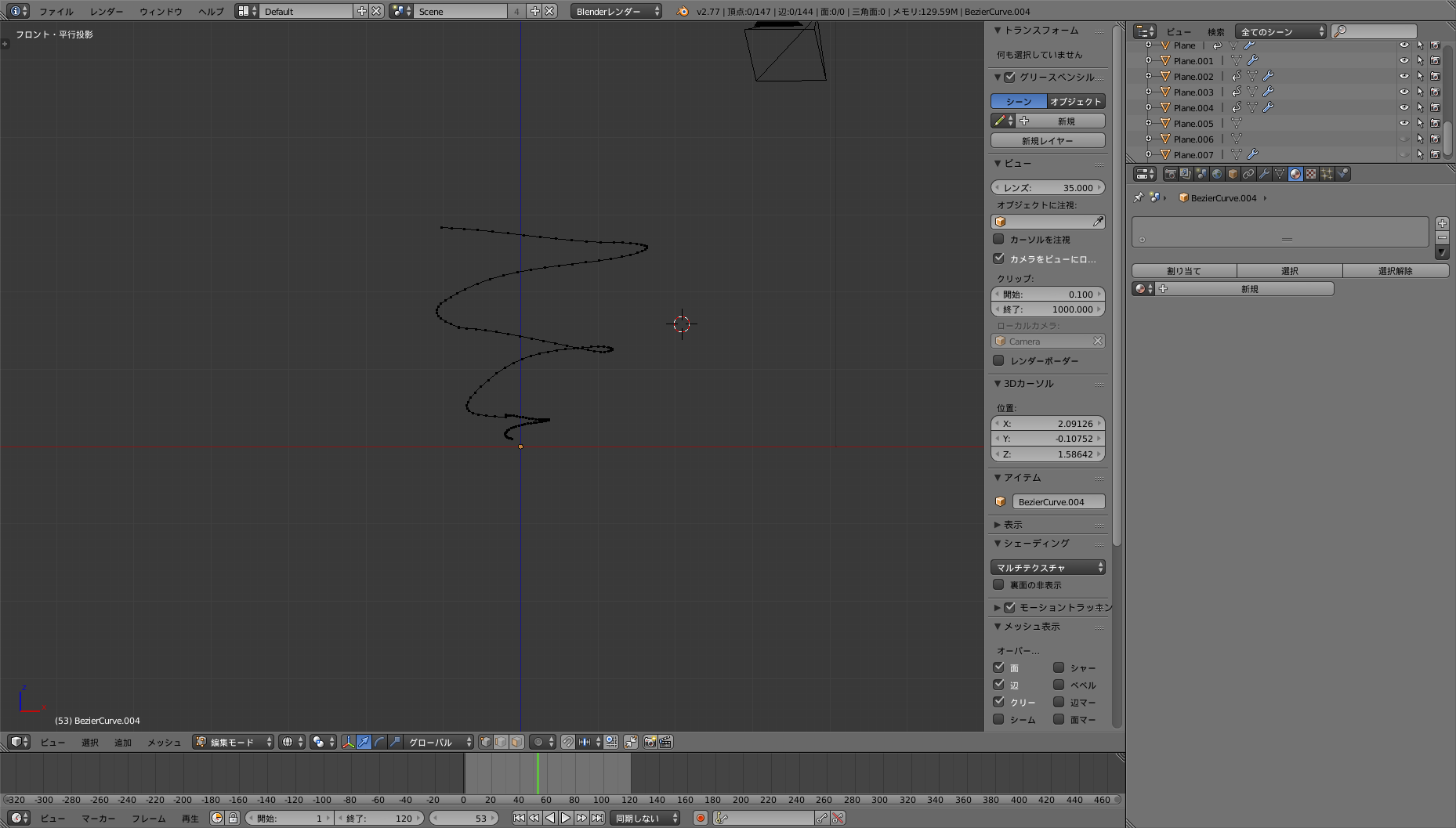This screenshot has height=828, width=1456.
Task: Open the Object properties tab (cube icon)
Action: (1233, 174)
